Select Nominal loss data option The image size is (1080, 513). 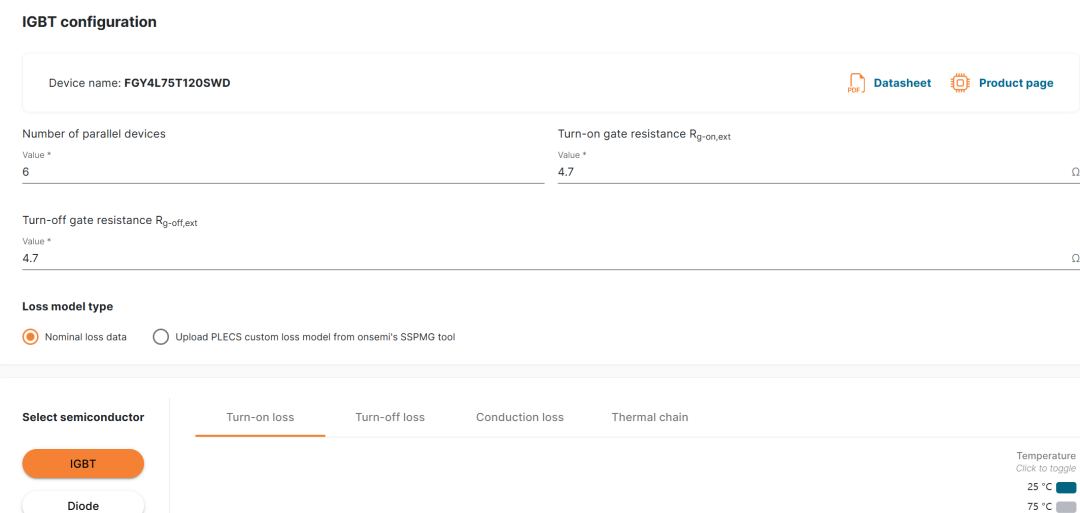(31, 337)
